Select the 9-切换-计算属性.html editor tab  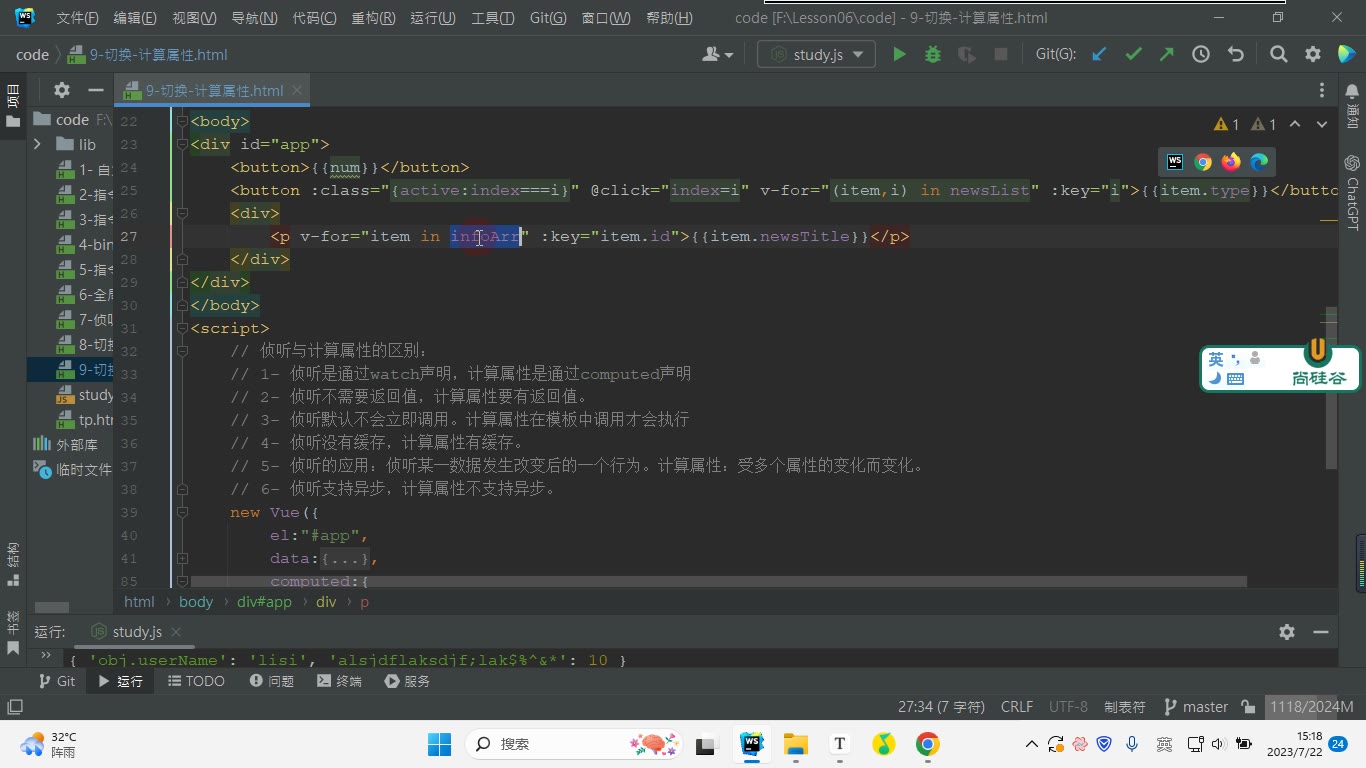click(x=213, y=90)
